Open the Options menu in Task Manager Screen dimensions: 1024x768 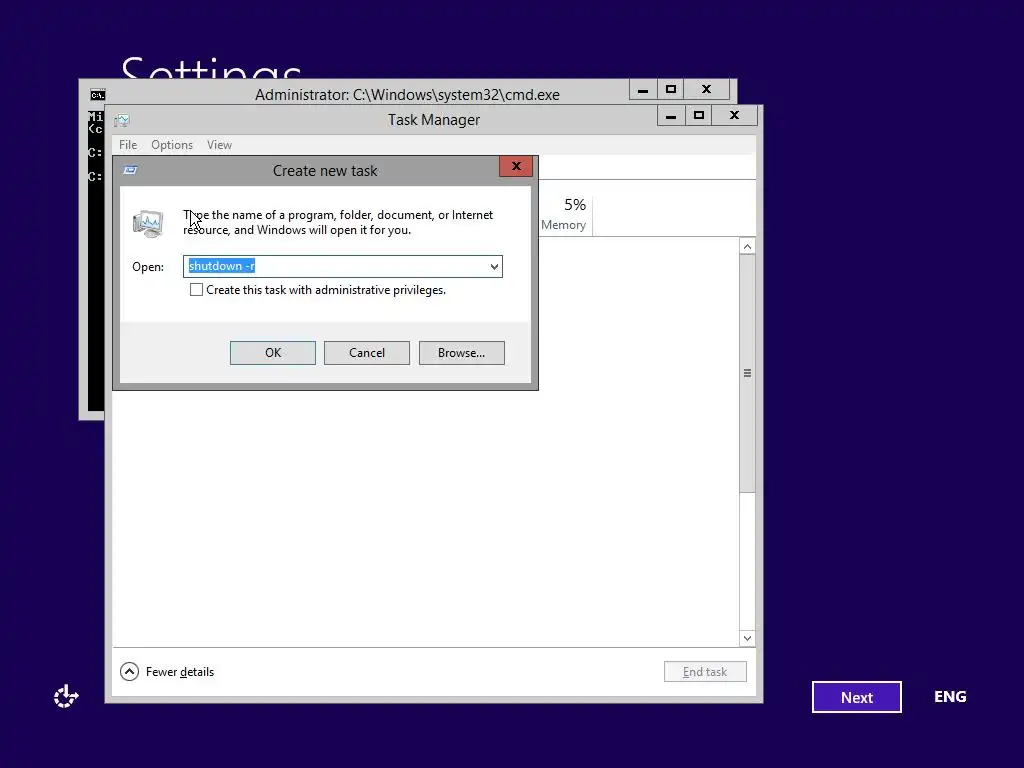[x=172, y=145]
